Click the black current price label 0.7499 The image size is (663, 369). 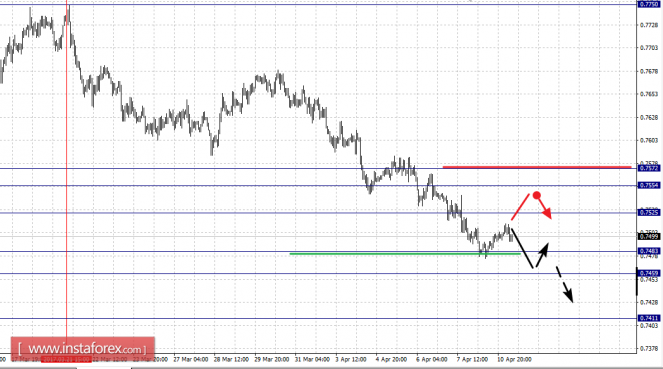tap(648, 236)
